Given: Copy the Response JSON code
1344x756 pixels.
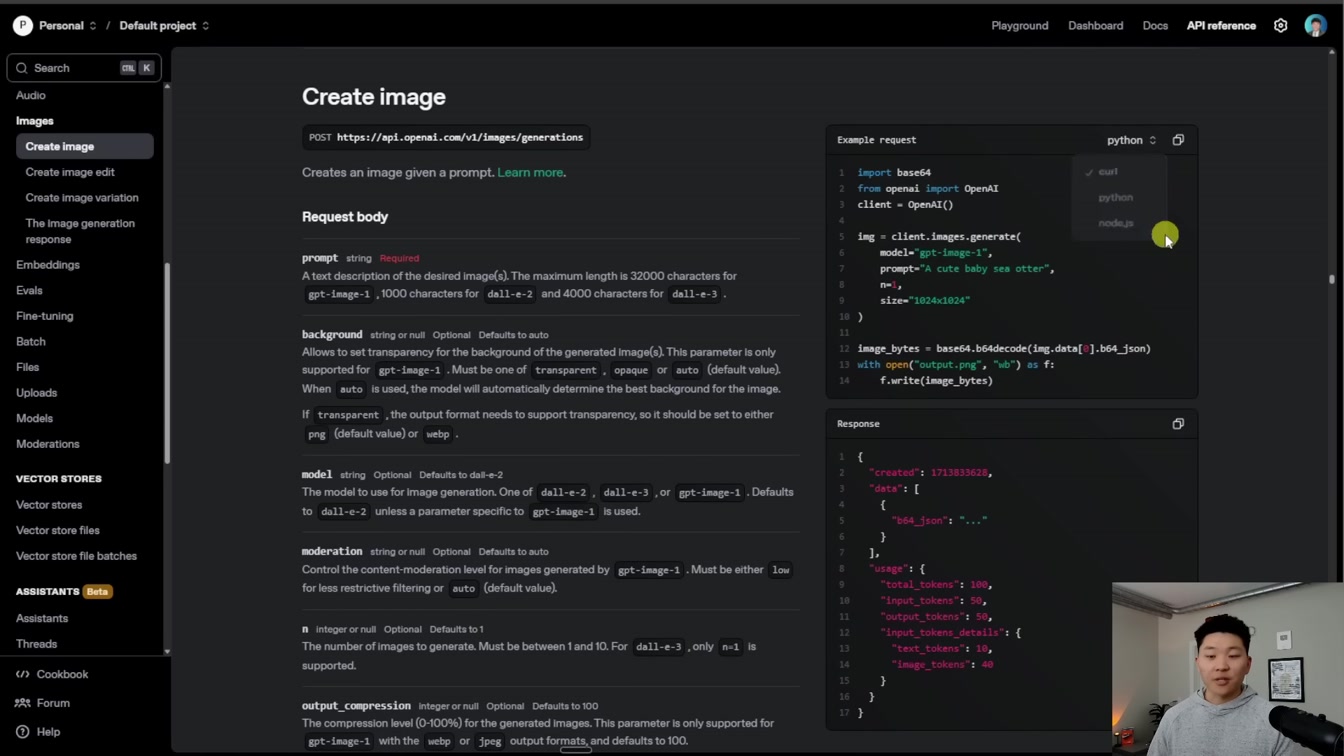Looking at the screenshot, I should [1178, 424].
